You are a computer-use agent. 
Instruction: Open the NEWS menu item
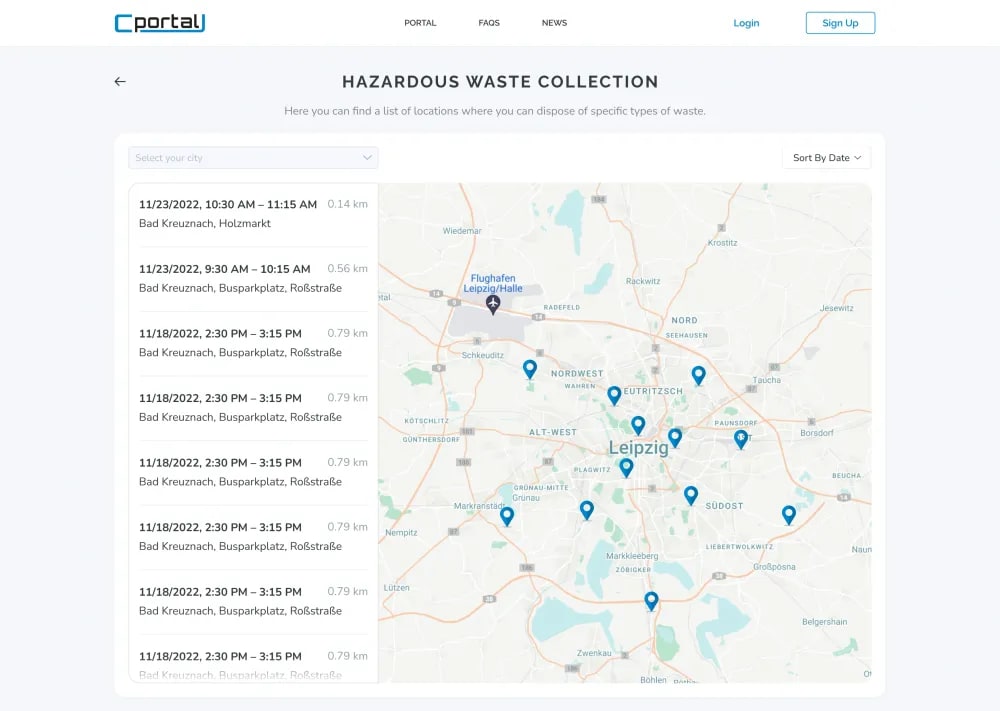tap(554, 23)
